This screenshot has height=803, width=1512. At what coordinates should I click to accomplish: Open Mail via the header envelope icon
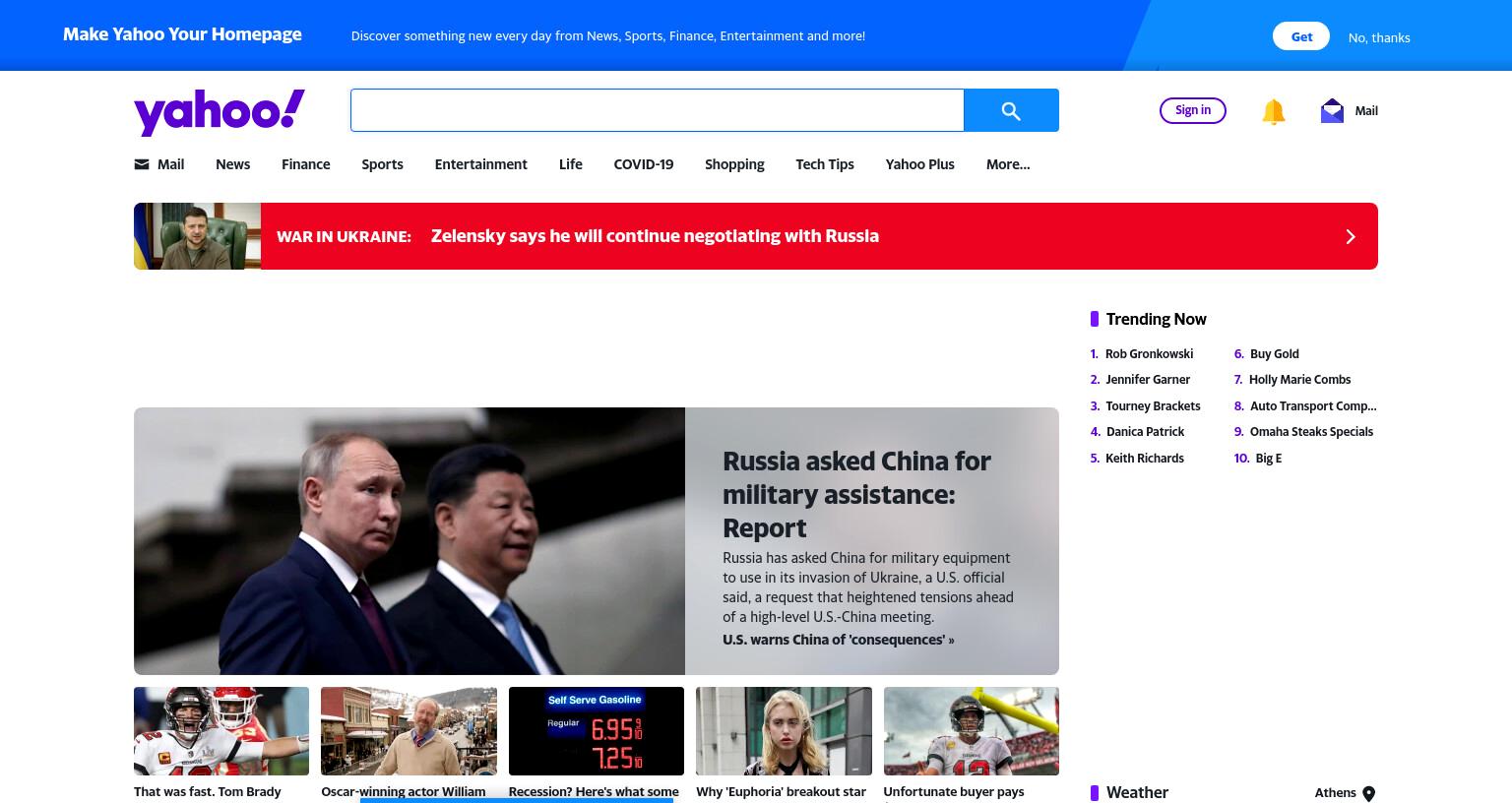click(1332, 110)
